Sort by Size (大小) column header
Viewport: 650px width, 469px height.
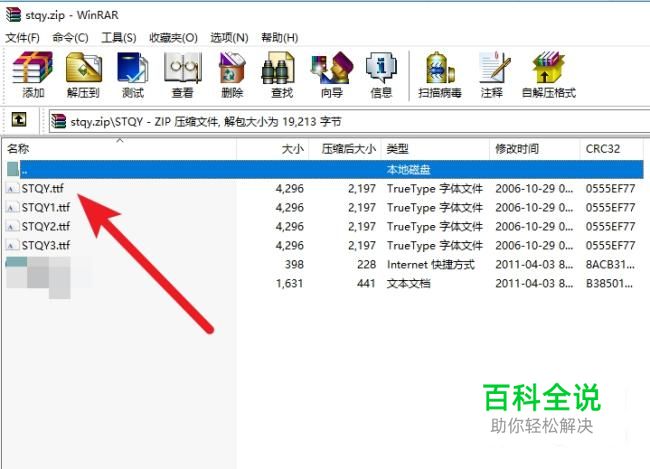coord(273,149)
